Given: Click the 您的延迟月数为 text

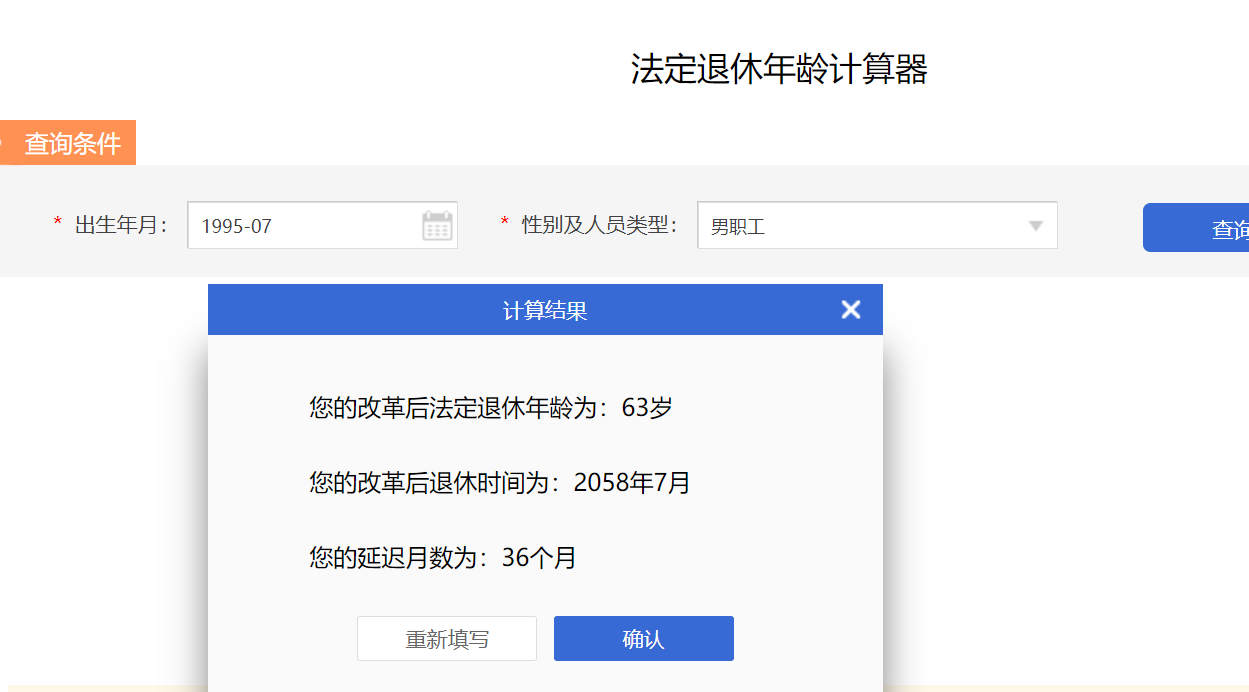Looking at the screenshot, I should pyautogui.click(x=404, y=558).
